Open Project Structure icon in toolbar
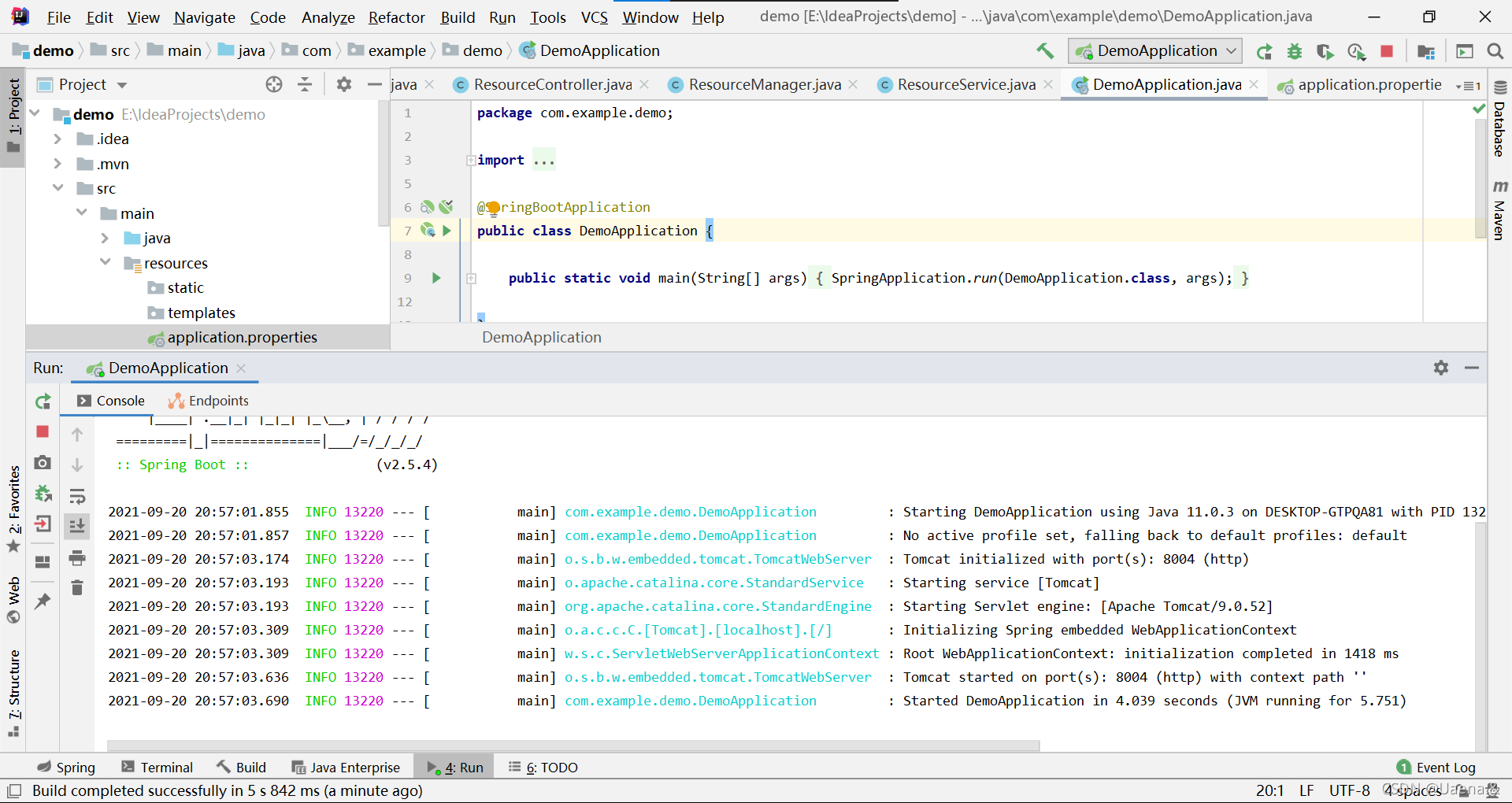The width and height of the screenshot is (1512, 803). click(x=1426, y=51)
